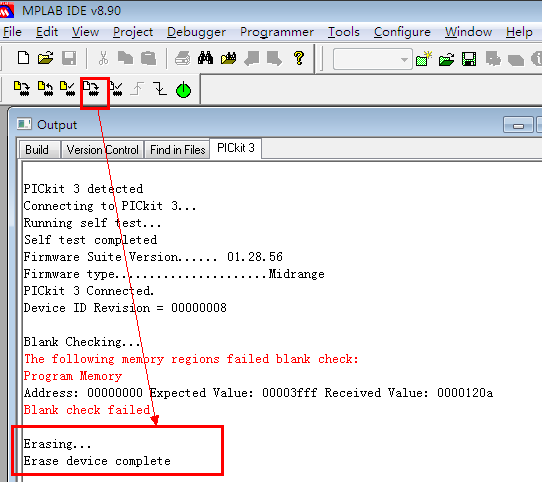Click the yellow question mark Help icon

(x=299, y=58)
